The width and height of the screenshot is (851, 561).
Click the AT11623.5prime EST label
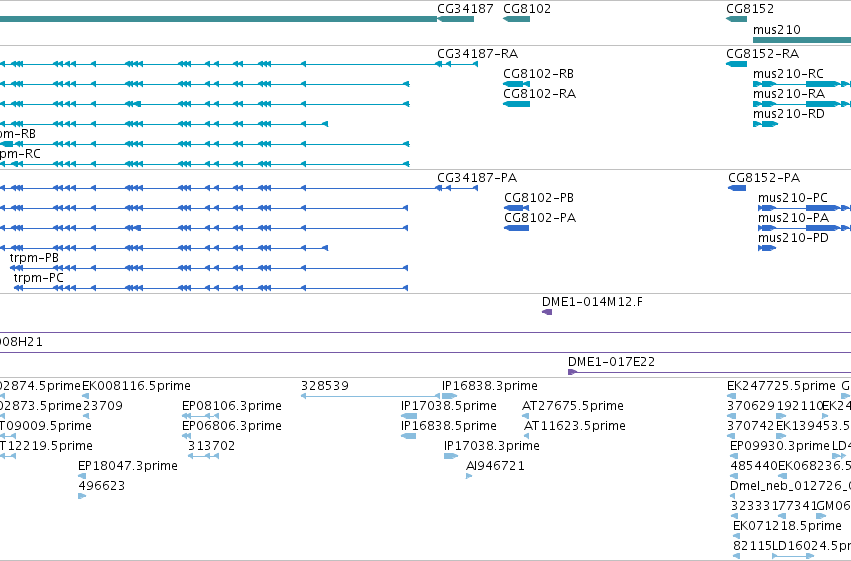click(x=575, y=426)
